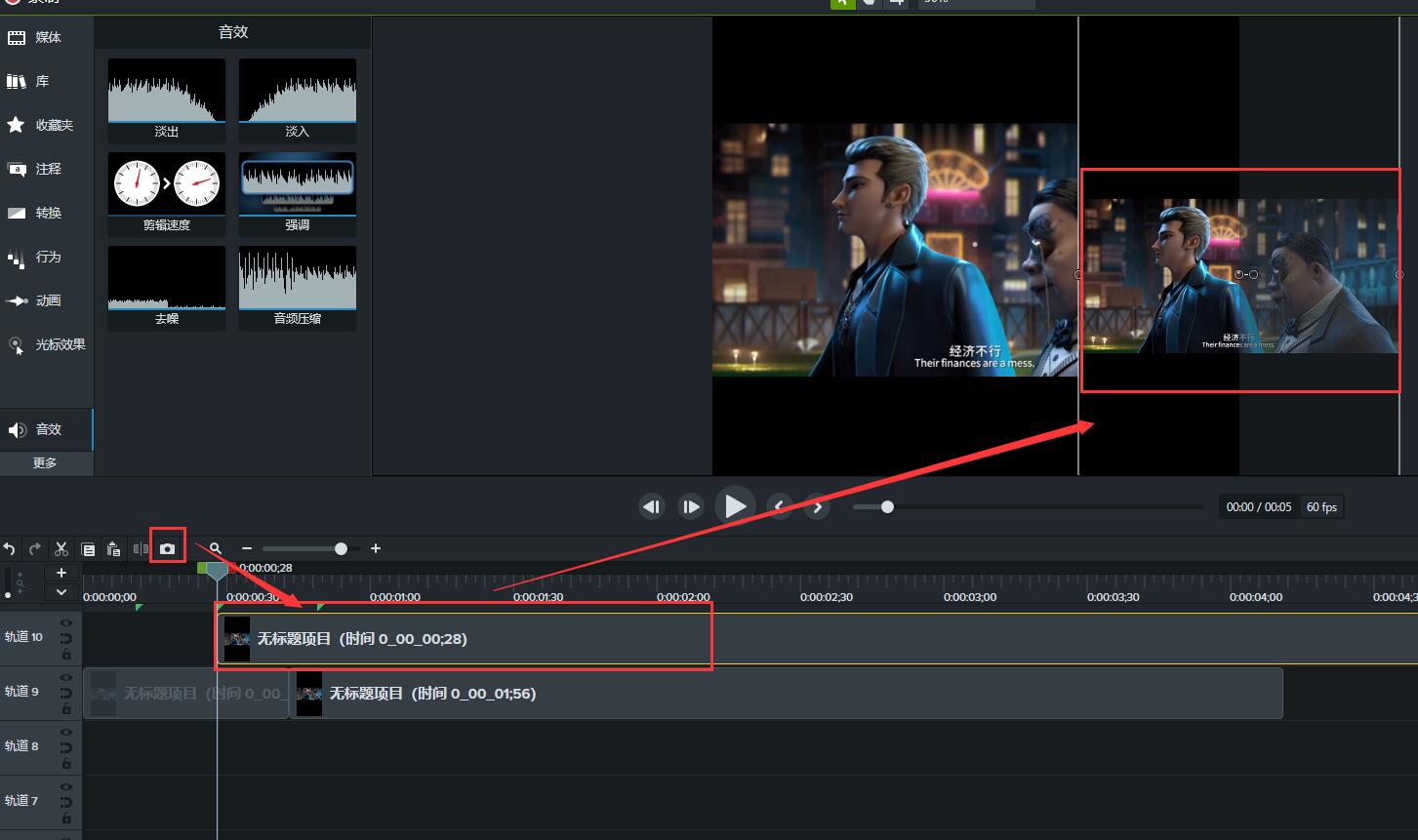Add a new track with plus button
The width and height of the screenshot is (1418, 840).
(x=61, y=573)
